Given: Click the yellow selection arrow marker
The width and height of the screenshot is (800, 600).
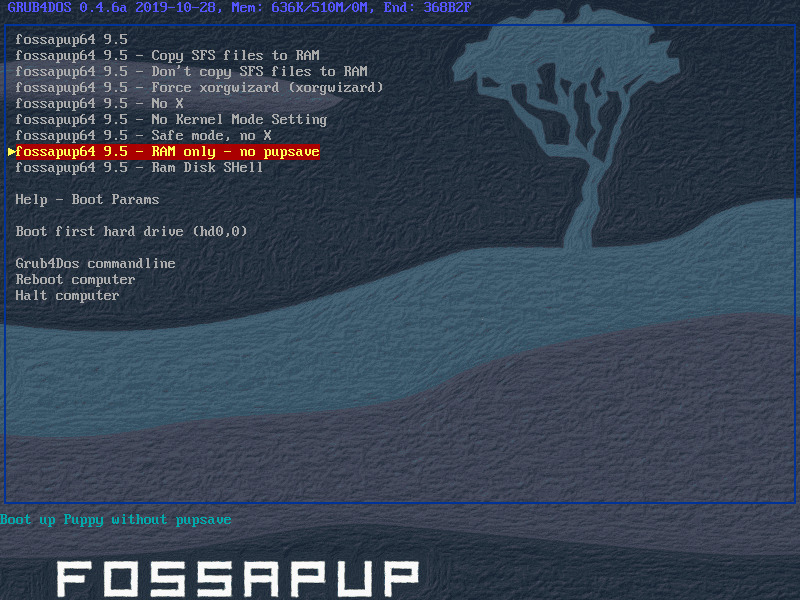Looking at the screenshot, I should (x=11, y=152).
